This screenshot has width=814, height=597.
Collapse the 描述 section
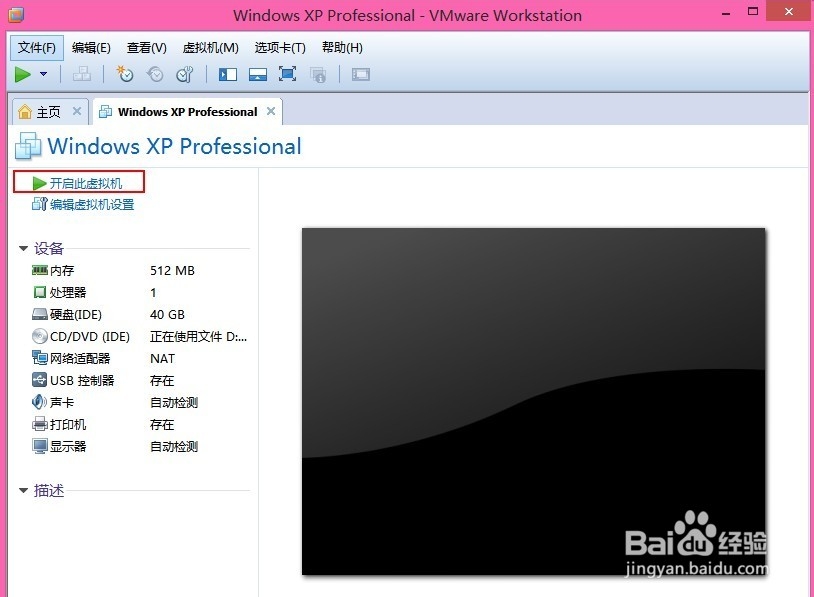tap(23, 490)
